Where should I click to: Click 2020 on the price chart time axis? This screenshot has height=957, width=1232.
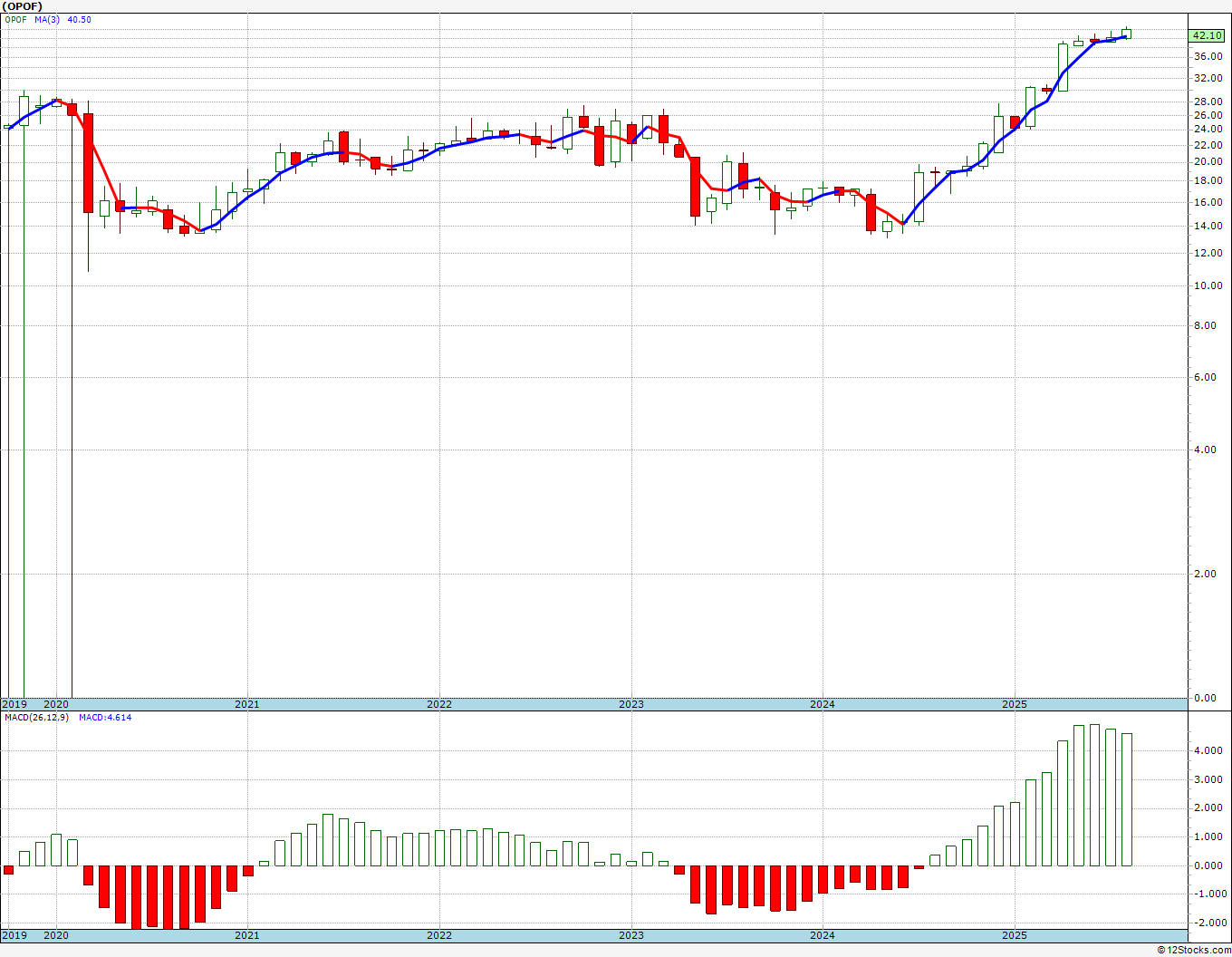(x=56, y=704)
